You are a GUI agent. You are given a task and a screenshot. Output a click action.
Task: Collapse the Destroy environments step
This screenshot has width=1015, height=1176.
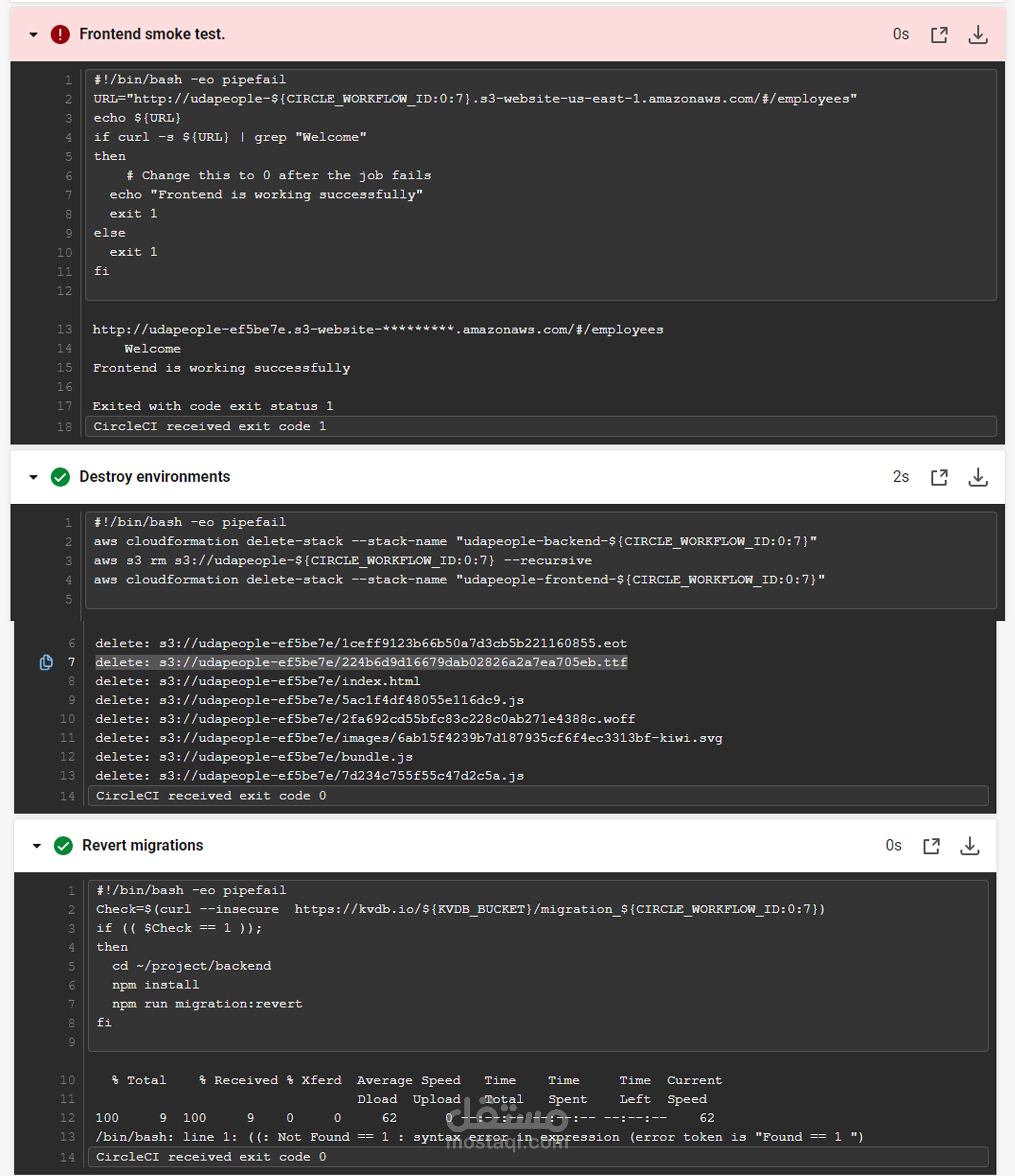pos(34,477)
